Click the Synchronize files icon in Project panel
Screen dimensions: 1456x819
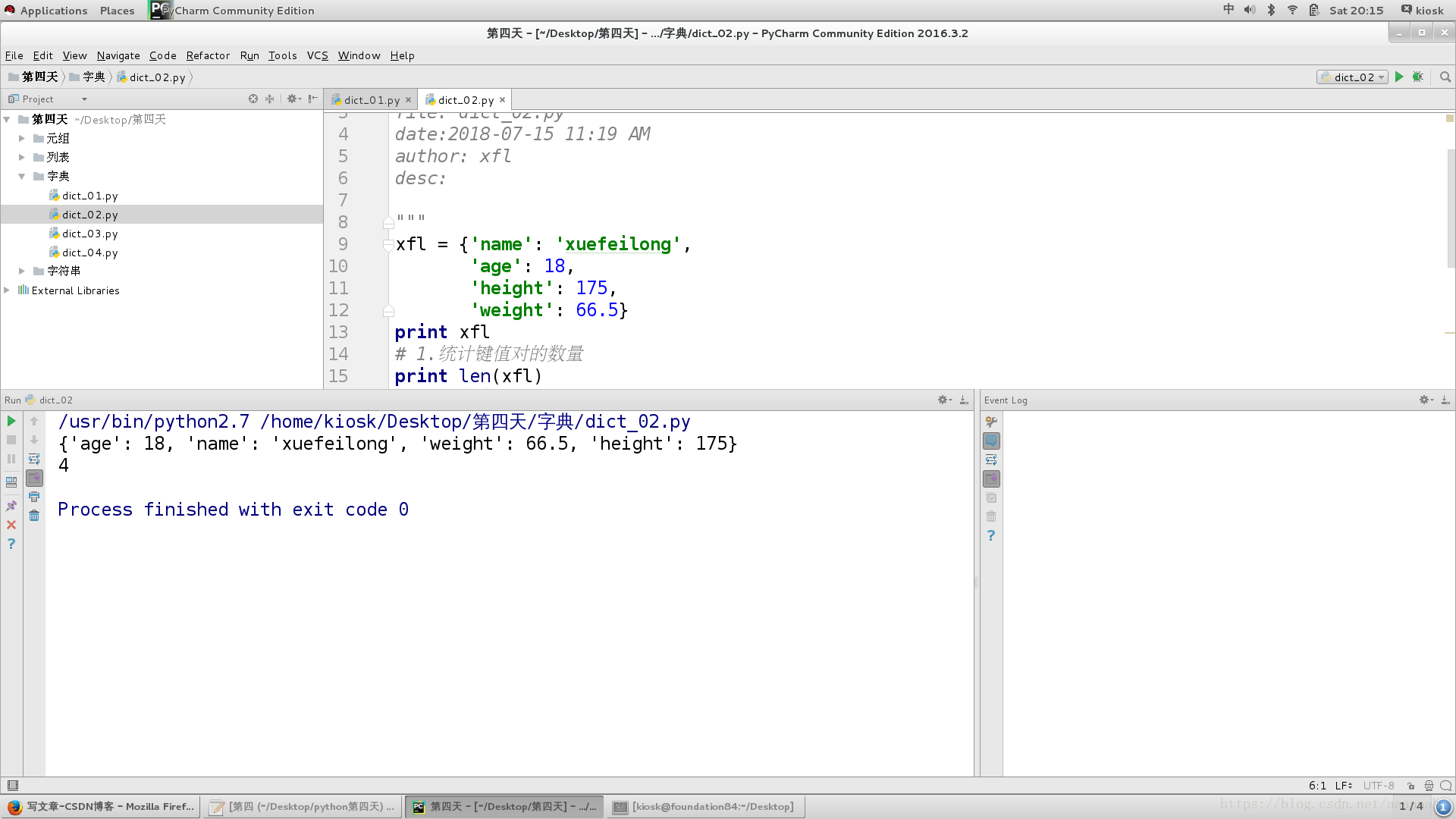tap(253, 99)
